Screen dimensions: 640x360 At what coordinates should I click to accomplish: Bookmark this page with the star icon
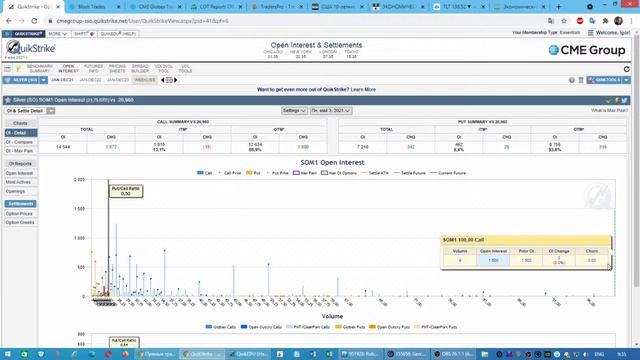[564, 21]
